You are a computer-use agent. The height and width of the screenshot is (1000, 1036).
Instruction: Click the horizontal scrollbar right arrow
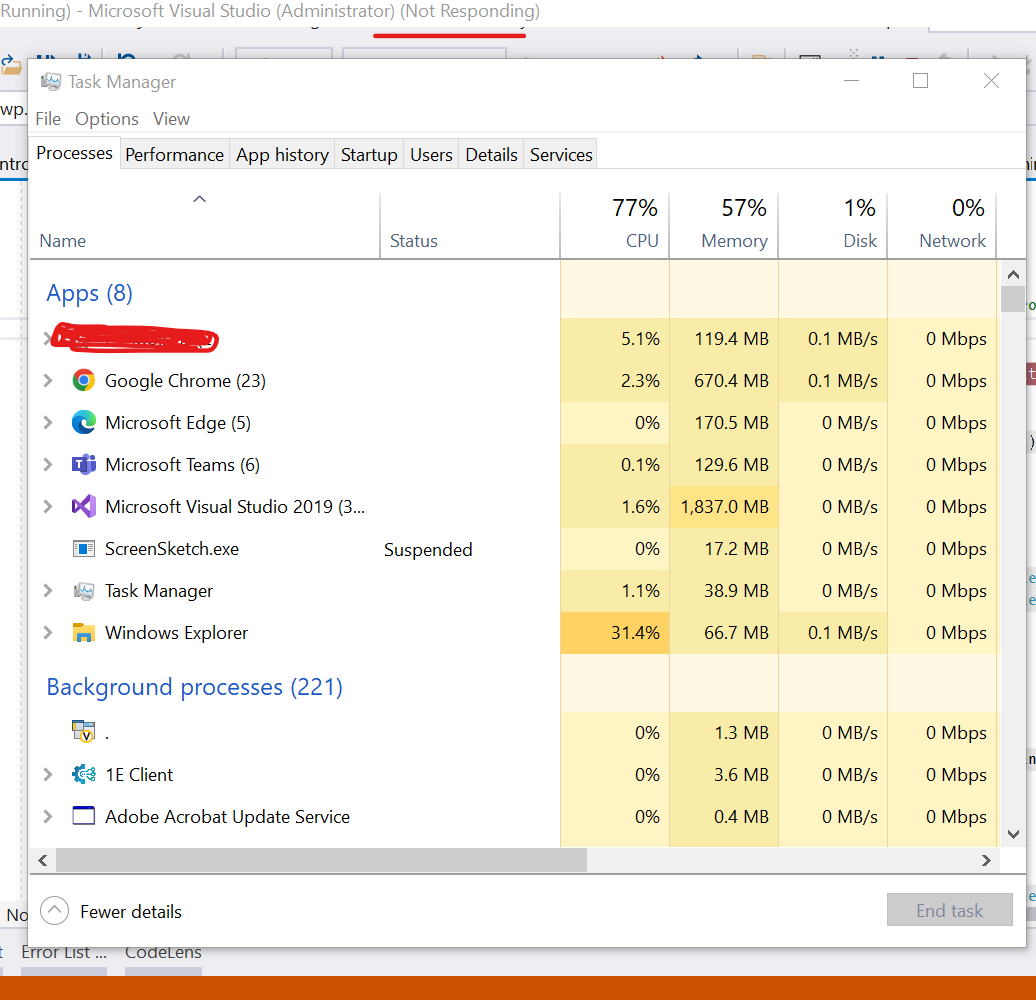[986, 860]
